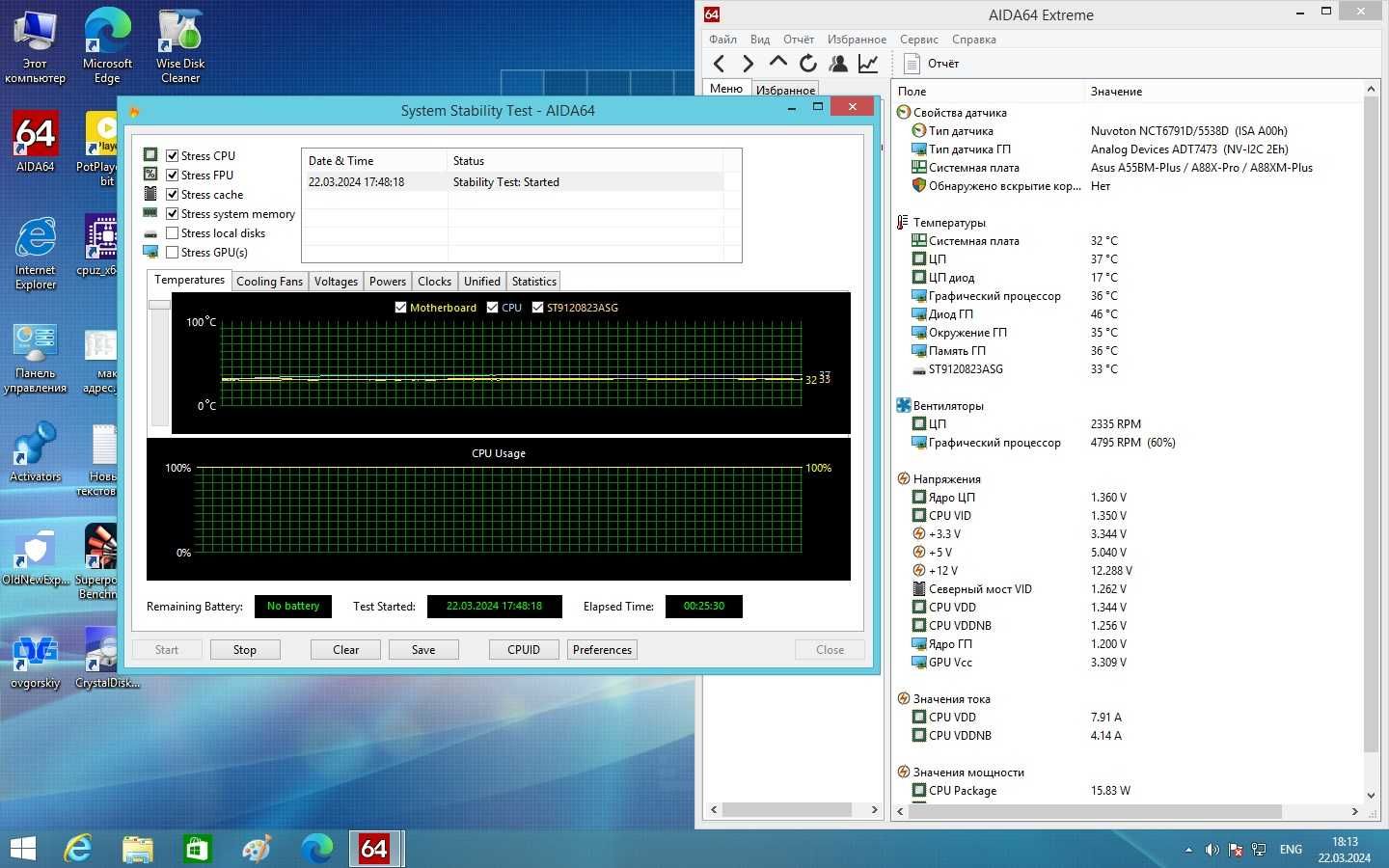Open the user icon in AIDA64 toolbar
The height and width of the screenshot is (868, 1389).
point(838,64)
